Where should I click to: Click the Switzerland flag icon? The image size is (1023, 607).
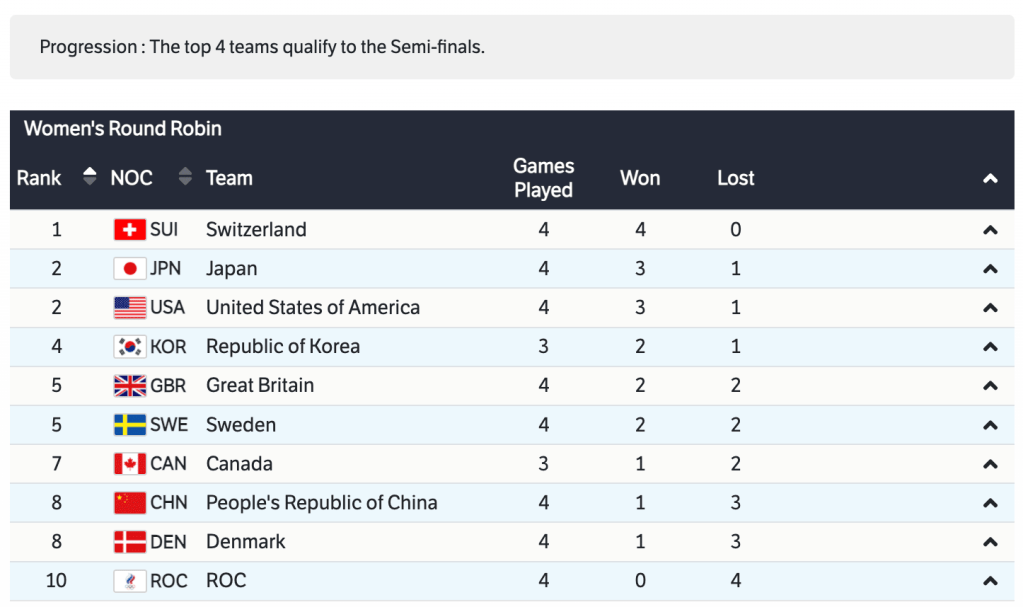pyautogui.click(x=130, y=230)
